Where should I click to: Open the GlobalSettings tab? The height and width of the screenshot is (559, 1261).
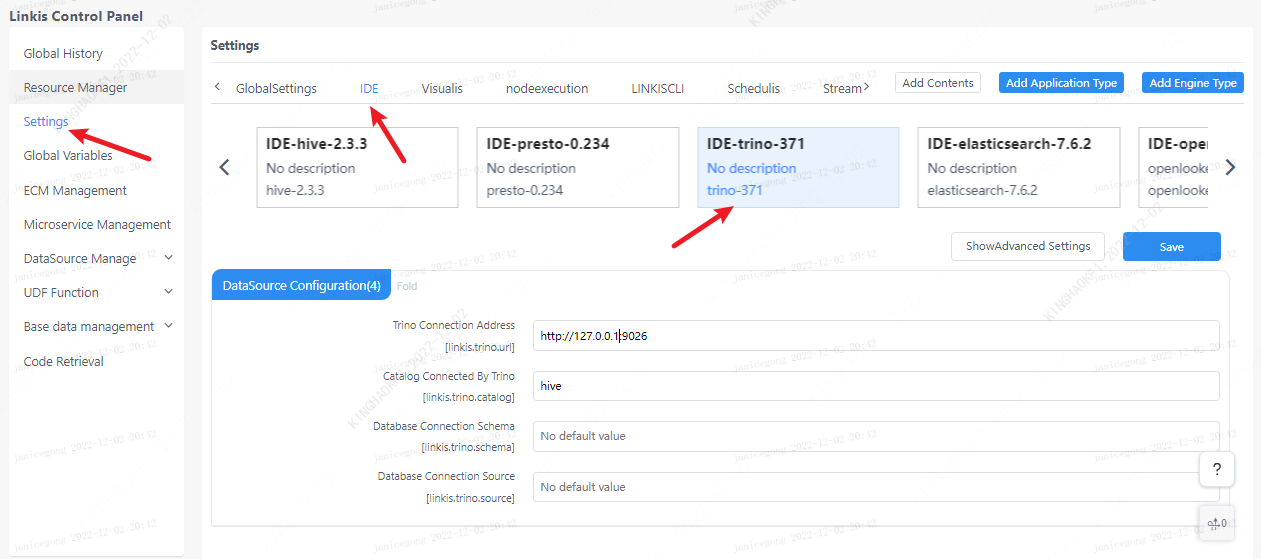tap(276, 88)
